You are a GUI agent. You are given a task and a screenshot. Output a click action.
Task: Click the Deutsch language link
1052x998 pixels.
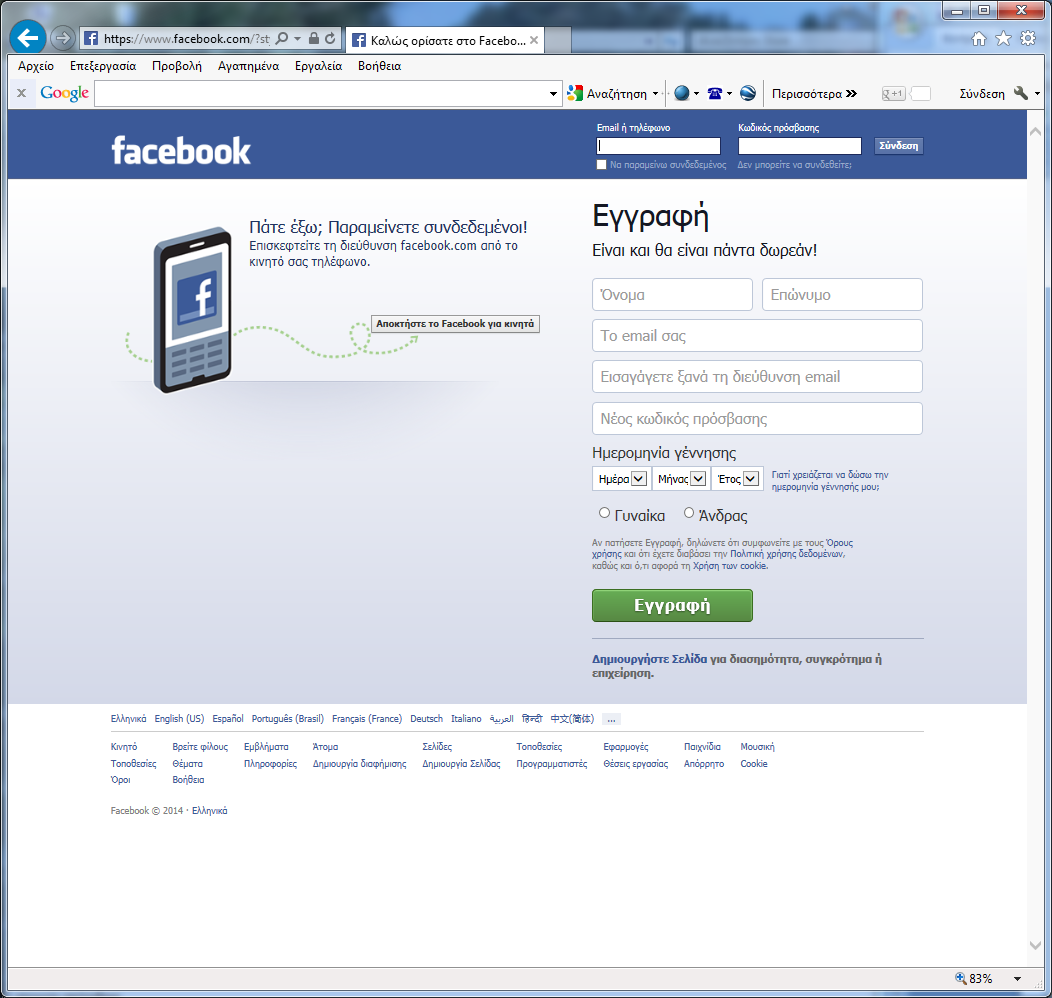(x=427, y=718)
